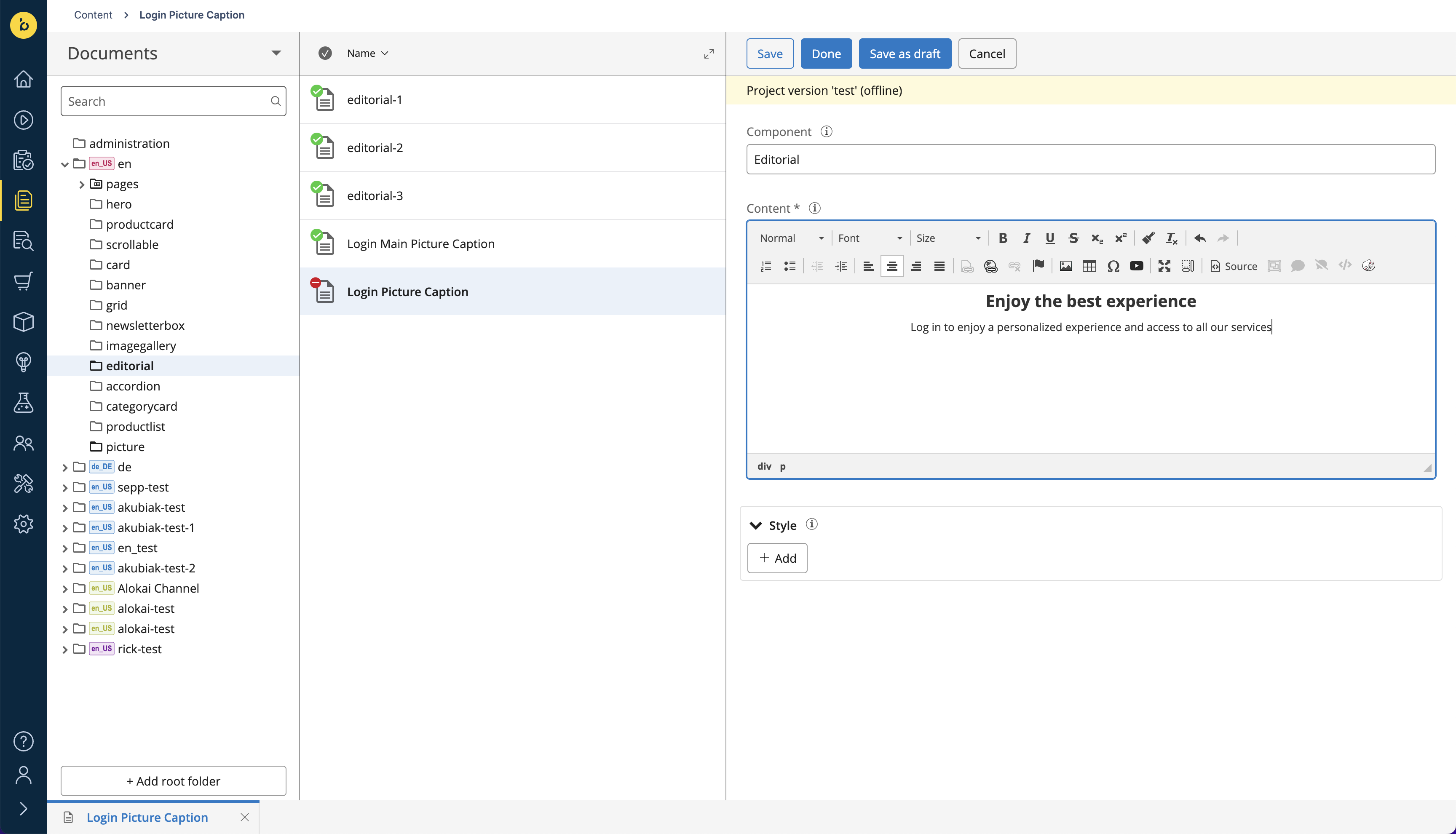Click the Add root folder button
Screen dimensions: 1456x834
pyautogui.click(x=173, y=781)
